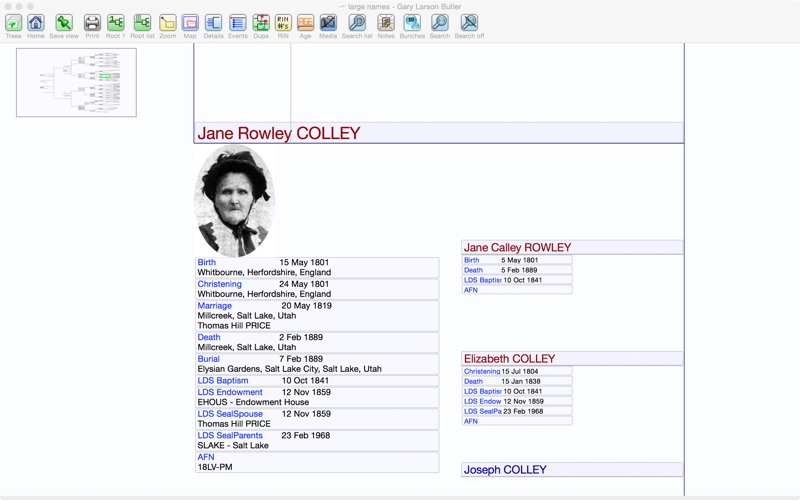Toggle the Media icon
Viewport: 800px width, 500px height.
click(328, 23)
